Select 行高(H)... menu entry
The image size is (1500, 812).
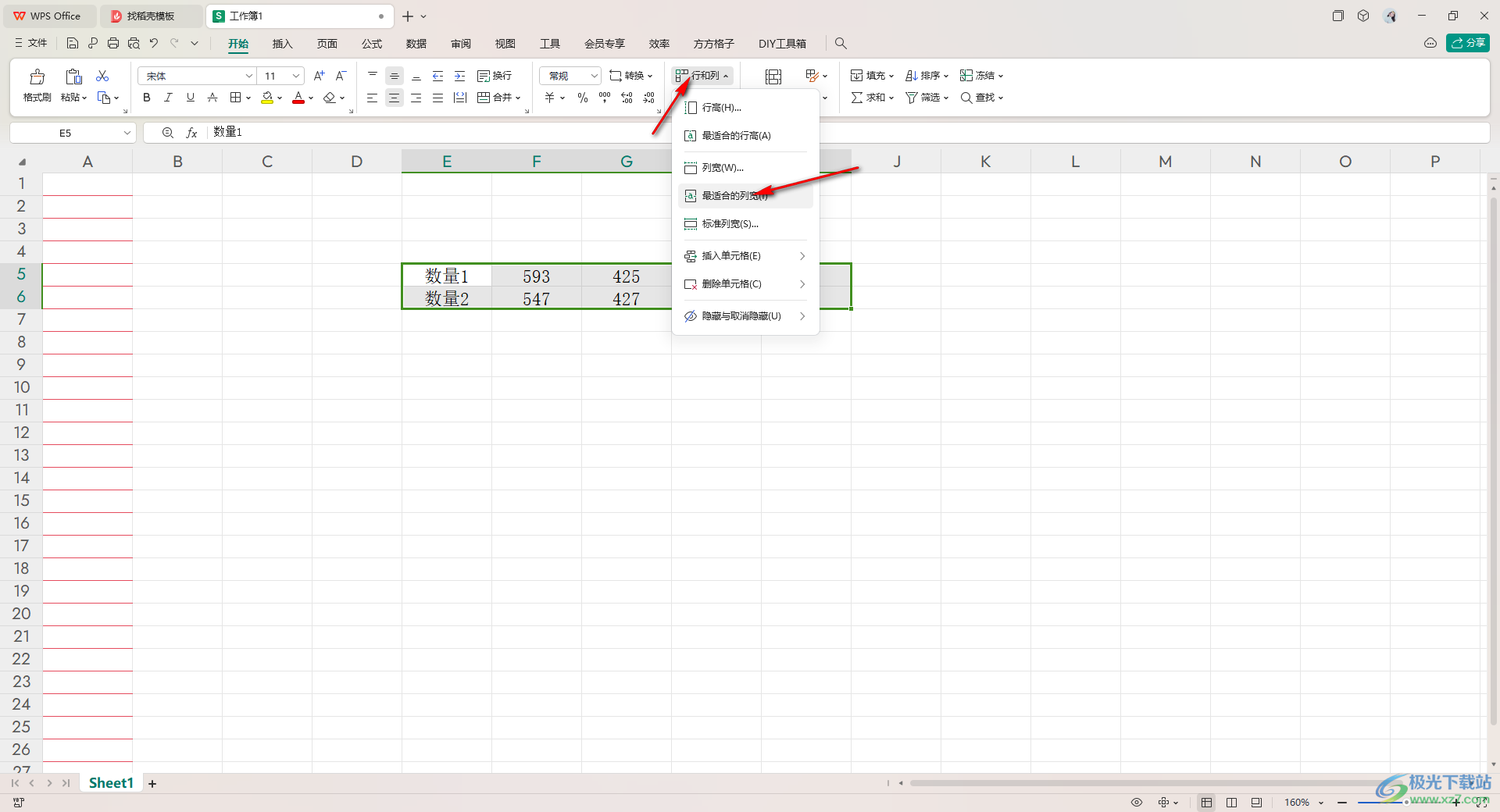pyautogui.click(x=745, y=108)
